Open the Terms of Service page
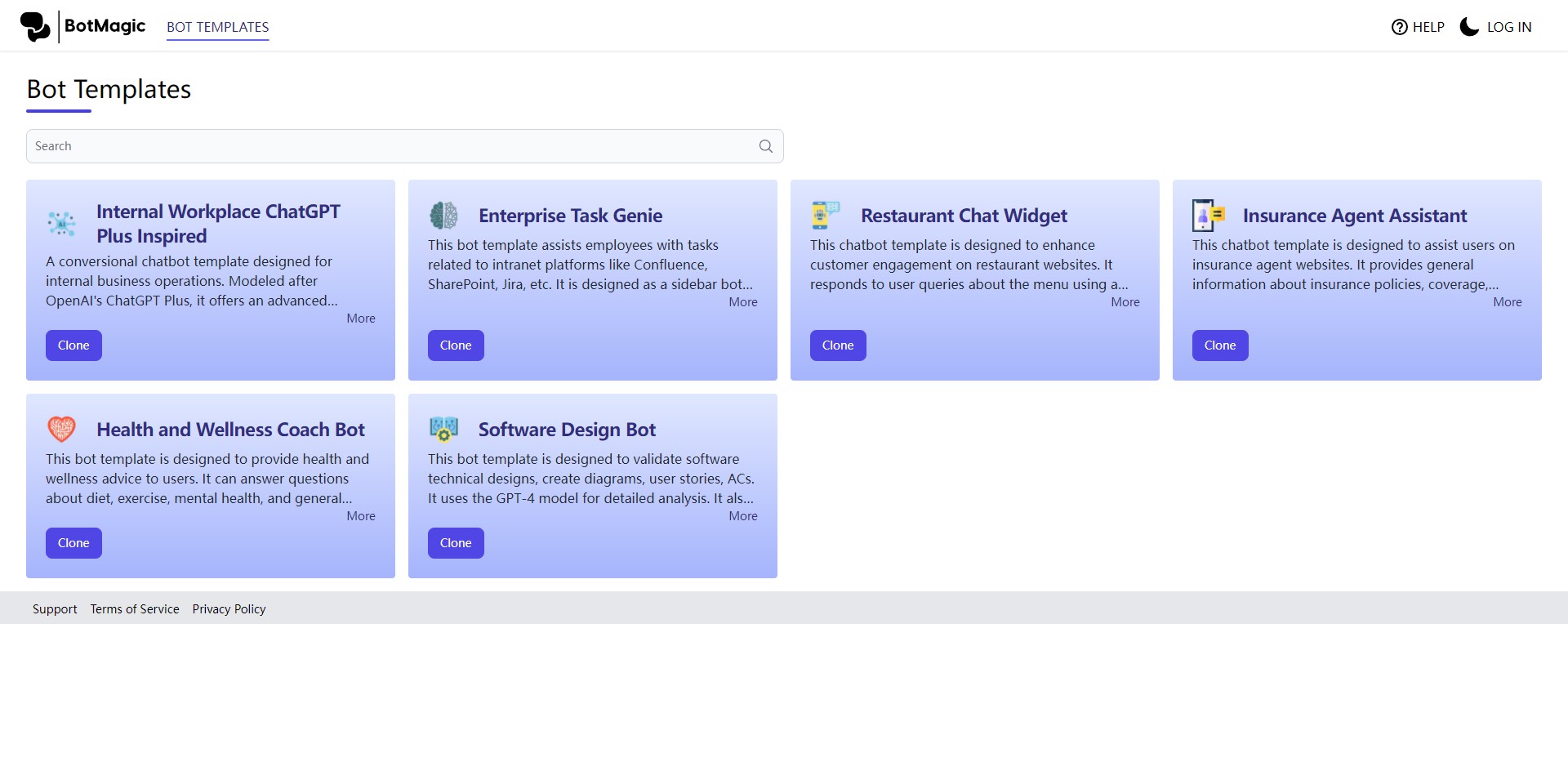 [134, 608]
